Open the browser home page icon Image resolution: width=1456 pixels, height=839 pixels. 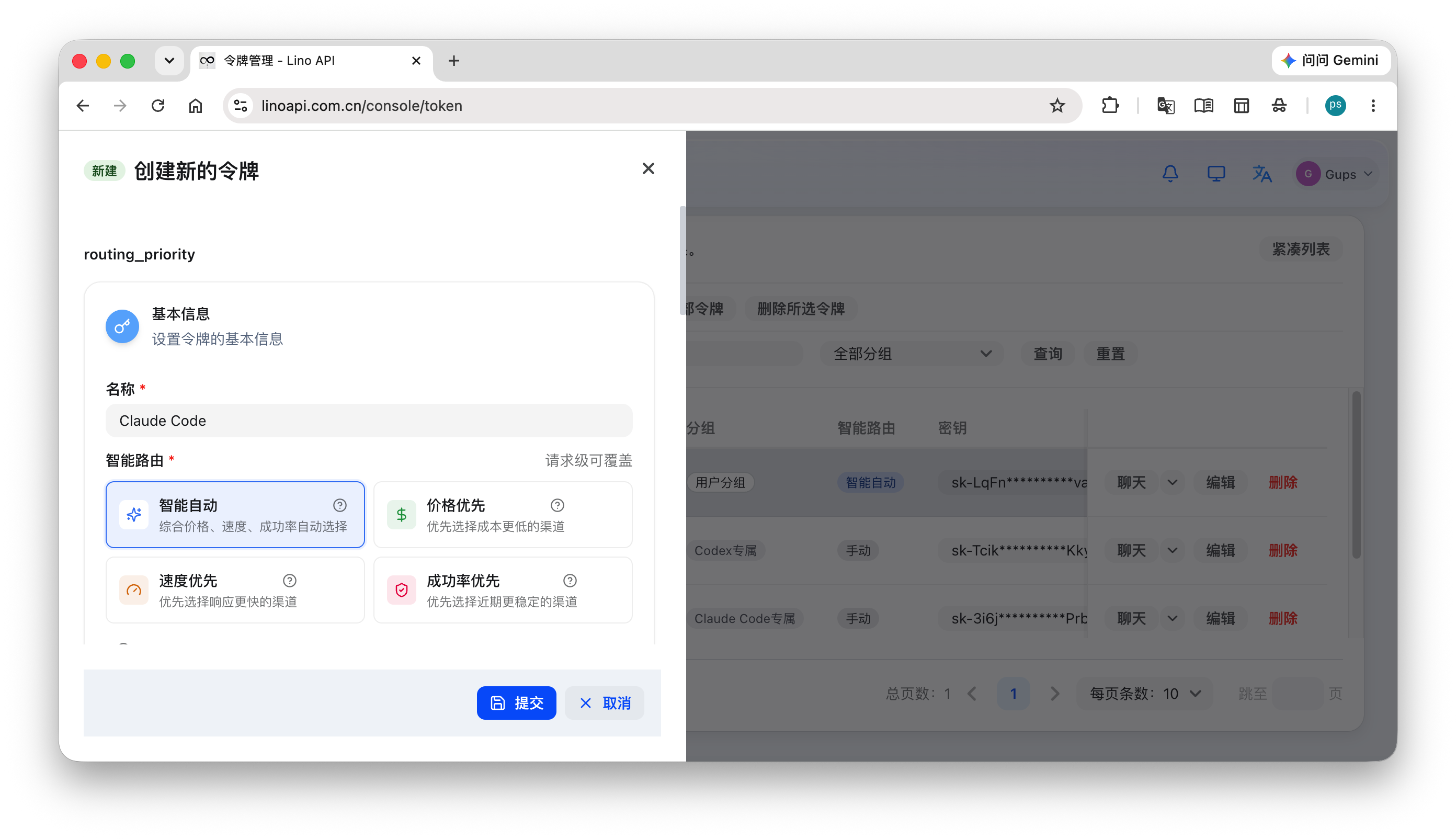point(195,106)
